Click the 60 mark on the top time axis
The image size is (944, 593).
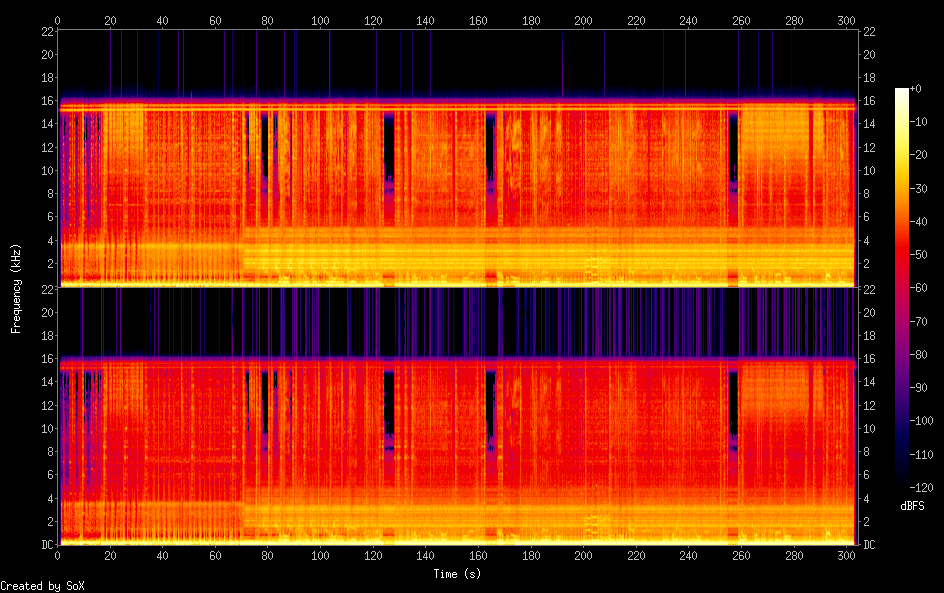pos(215,20)
